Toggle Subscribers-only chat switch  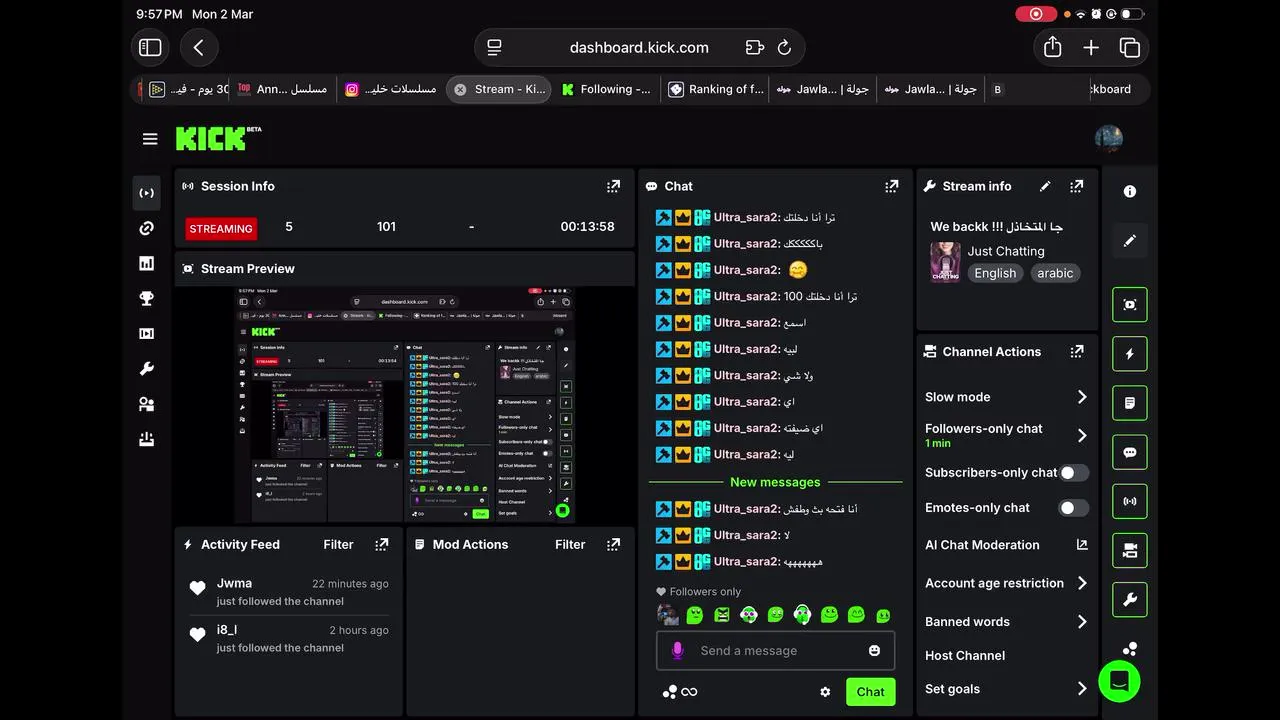[1073, 473]
